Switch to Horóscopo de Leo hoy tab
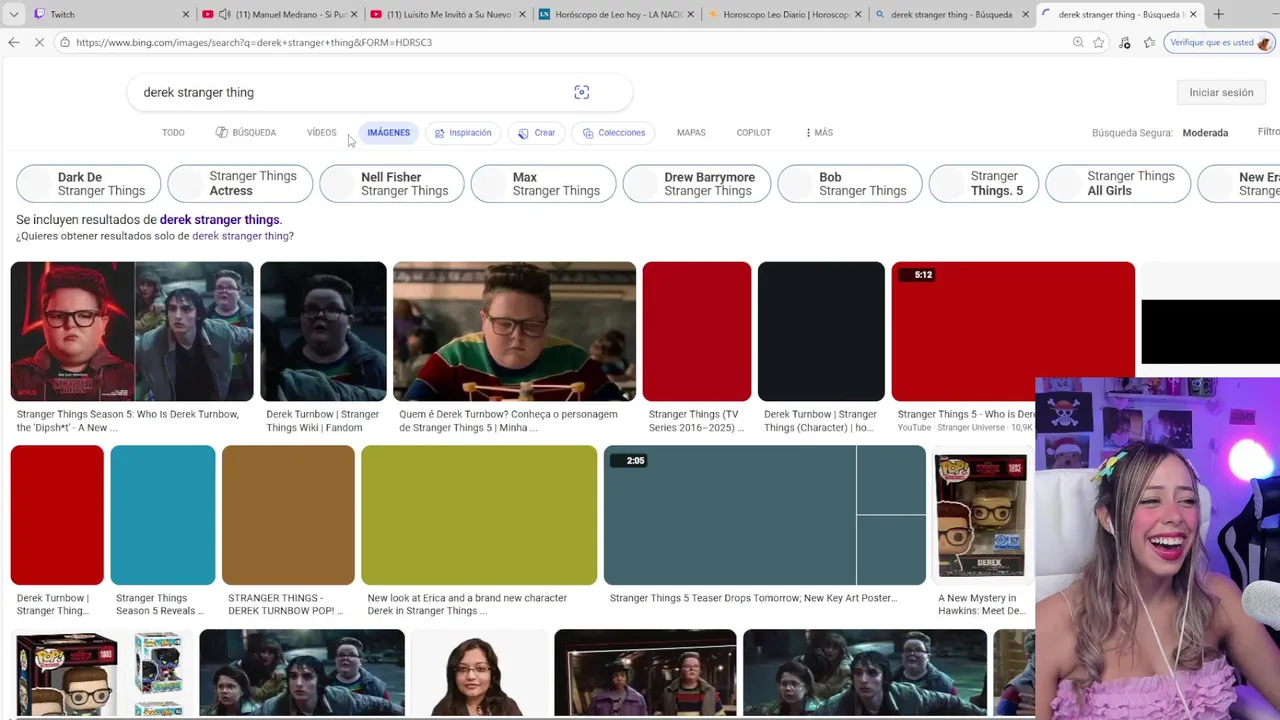The height and width of the screenshot is (720, 1280). (x=615, y=14)
